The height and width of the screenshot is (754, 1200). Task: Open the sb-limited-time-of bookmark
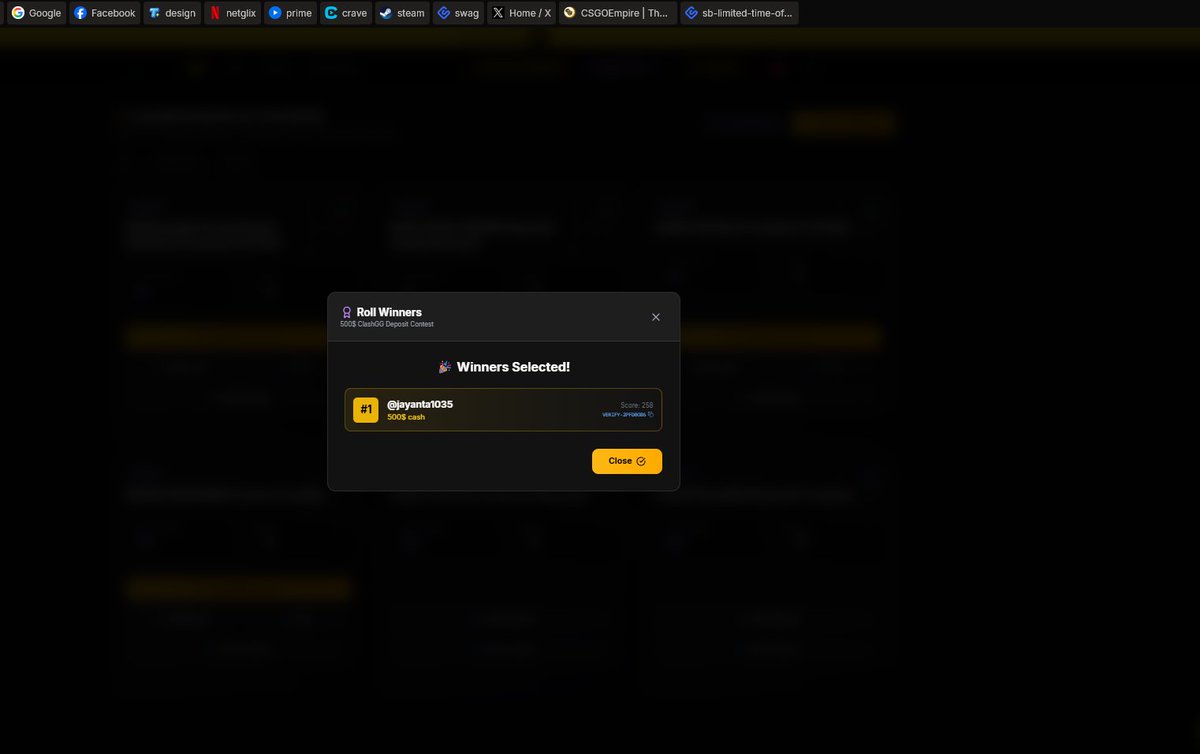tap(739, 13)
